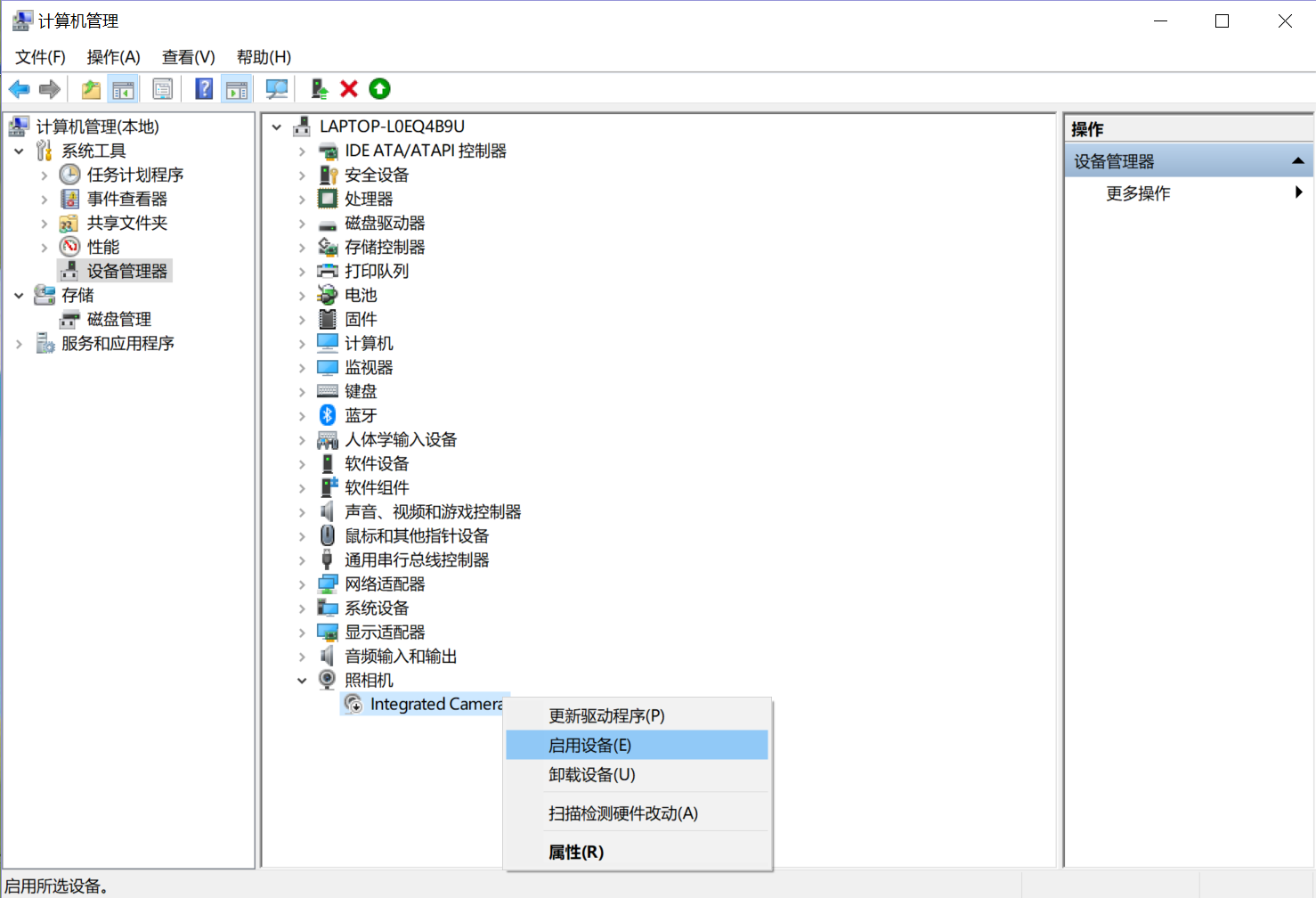Collapse the 系统工具 tree node

coord(20,151)
